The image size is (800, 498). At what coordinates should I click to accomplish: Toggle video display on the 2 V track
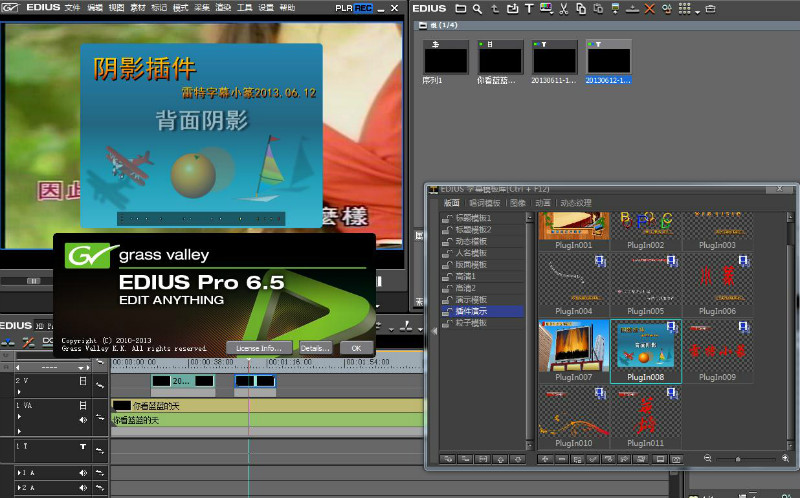pyautogui.click(x=84, y=381)
